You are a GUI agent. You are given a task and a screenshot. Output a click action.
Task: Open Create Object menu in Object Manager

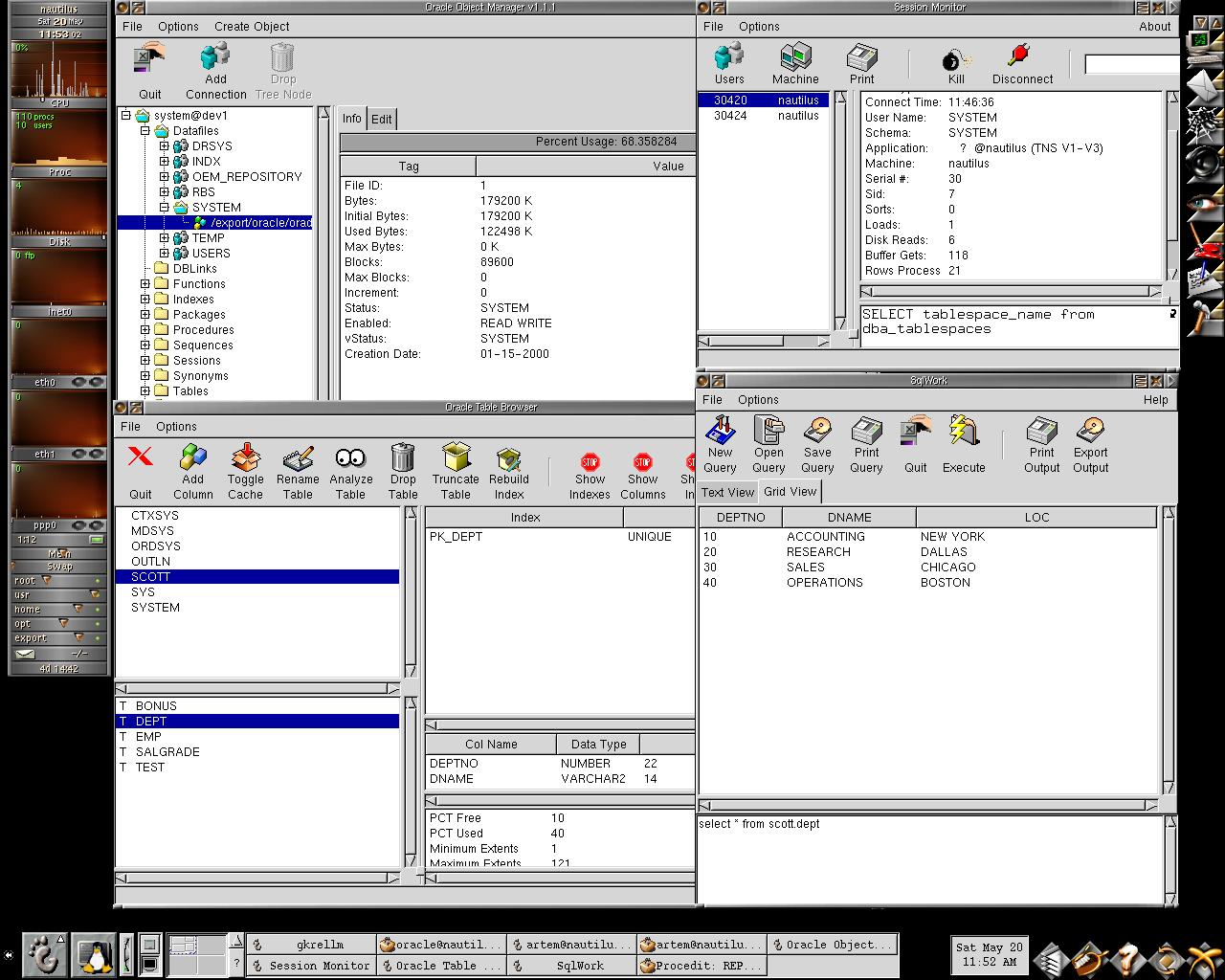click(252, 27)
